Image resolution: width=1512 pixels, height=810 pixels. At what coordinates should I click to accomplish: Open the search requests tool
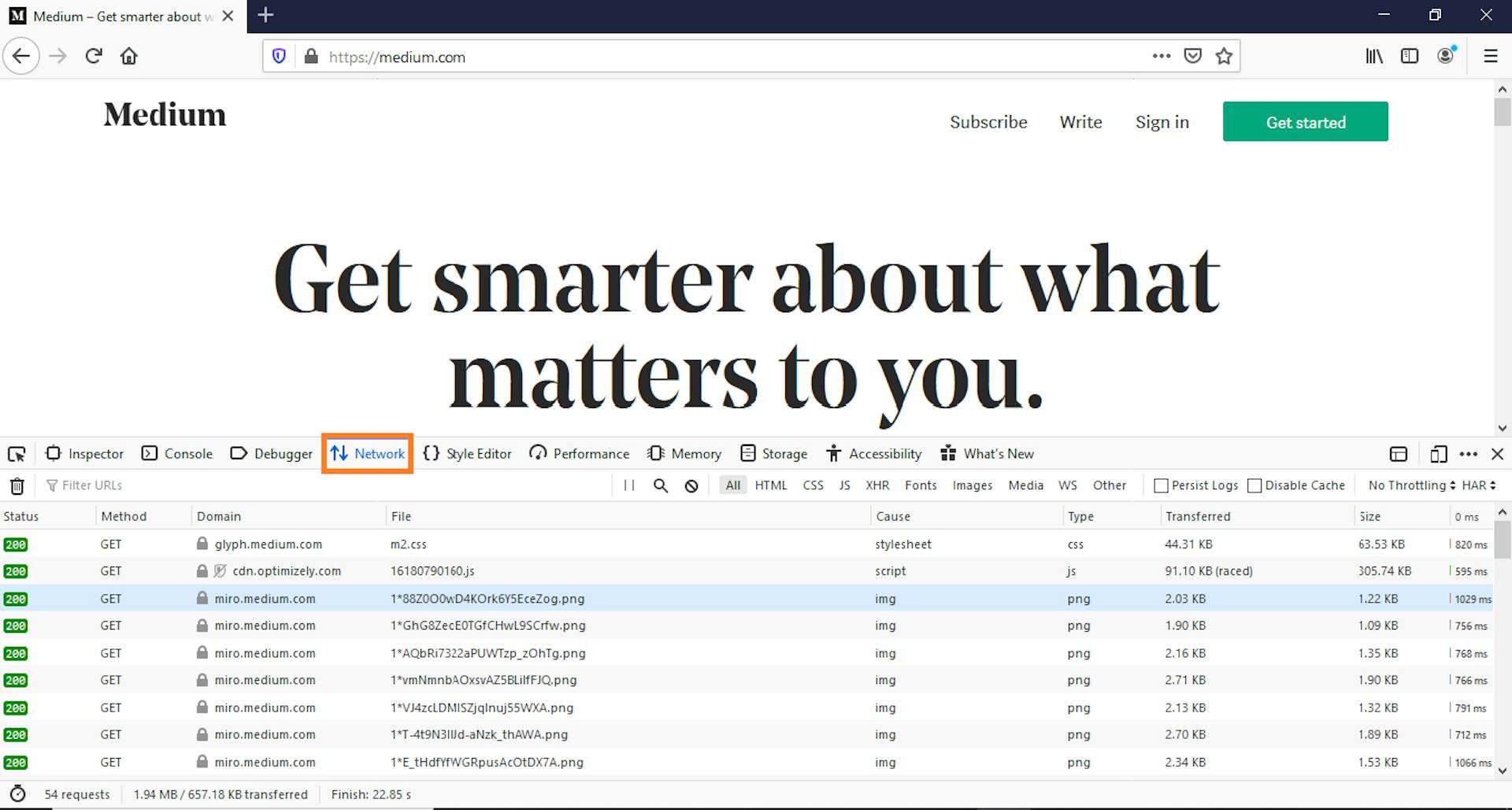pyautogui.click(x=660, y=485)
